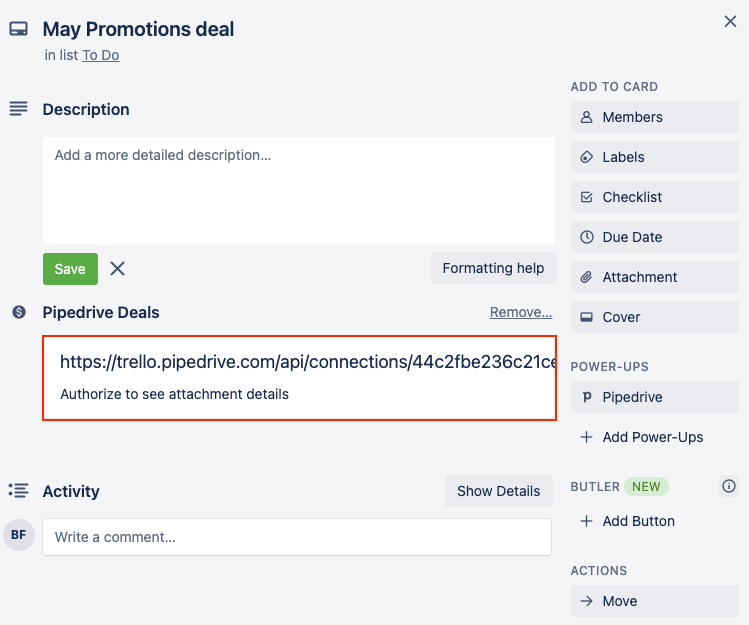Image resolution: width=749 pixels, height=625 pixels.
Task: Focus the description text box
Action: (x=299, y=191)
